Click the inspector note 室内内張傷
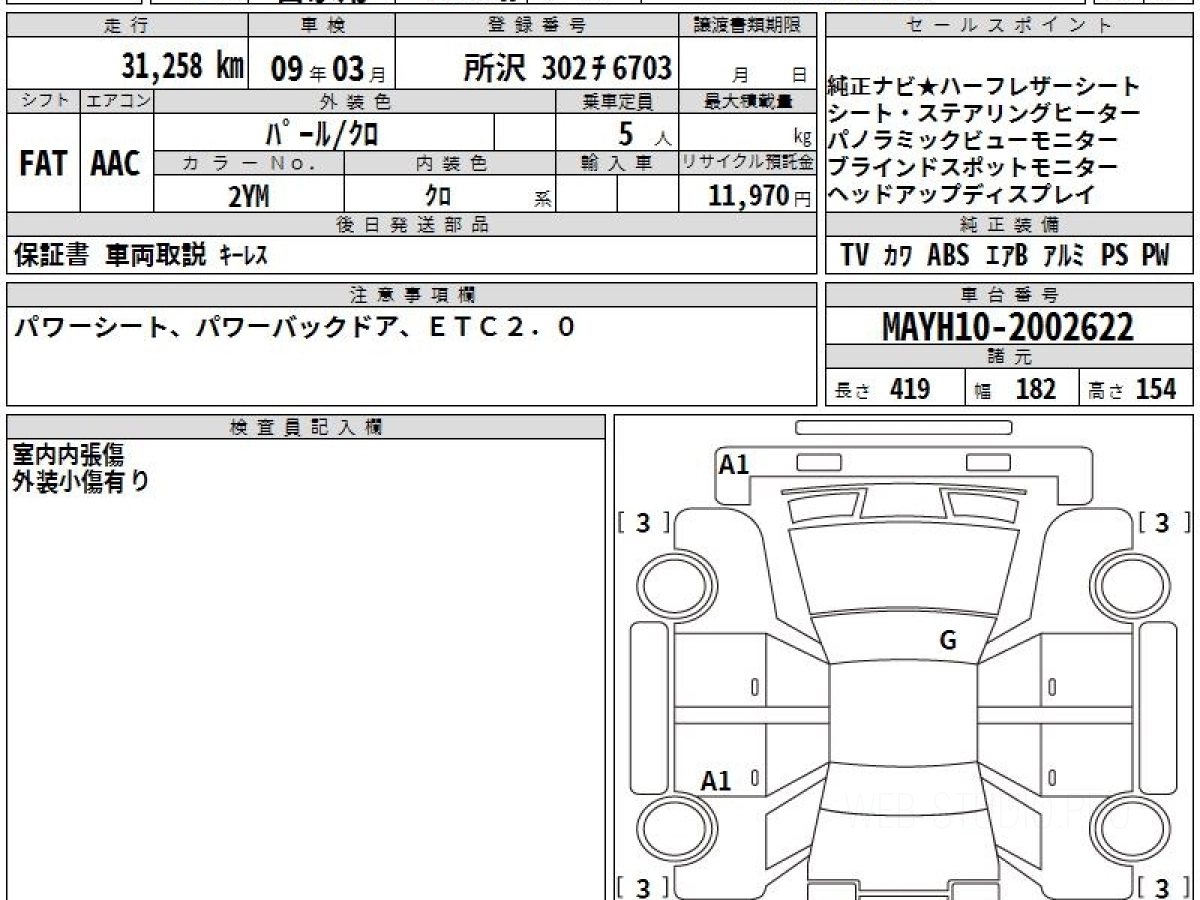Viewport: 1200px width, 900px height. click(x=68, y=455)
